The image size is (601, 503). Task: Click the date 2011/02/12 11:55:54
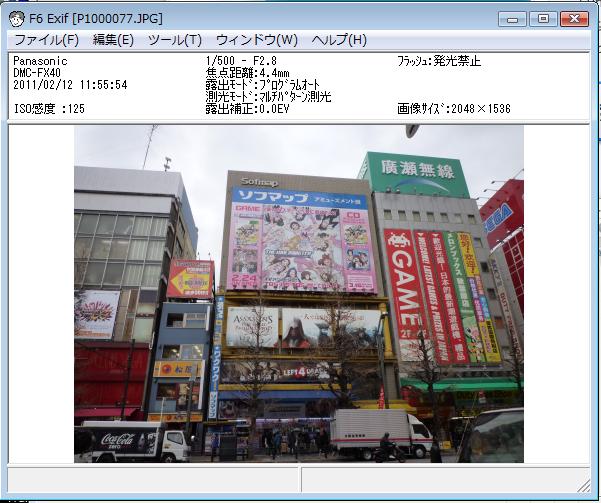coord(70,85)
